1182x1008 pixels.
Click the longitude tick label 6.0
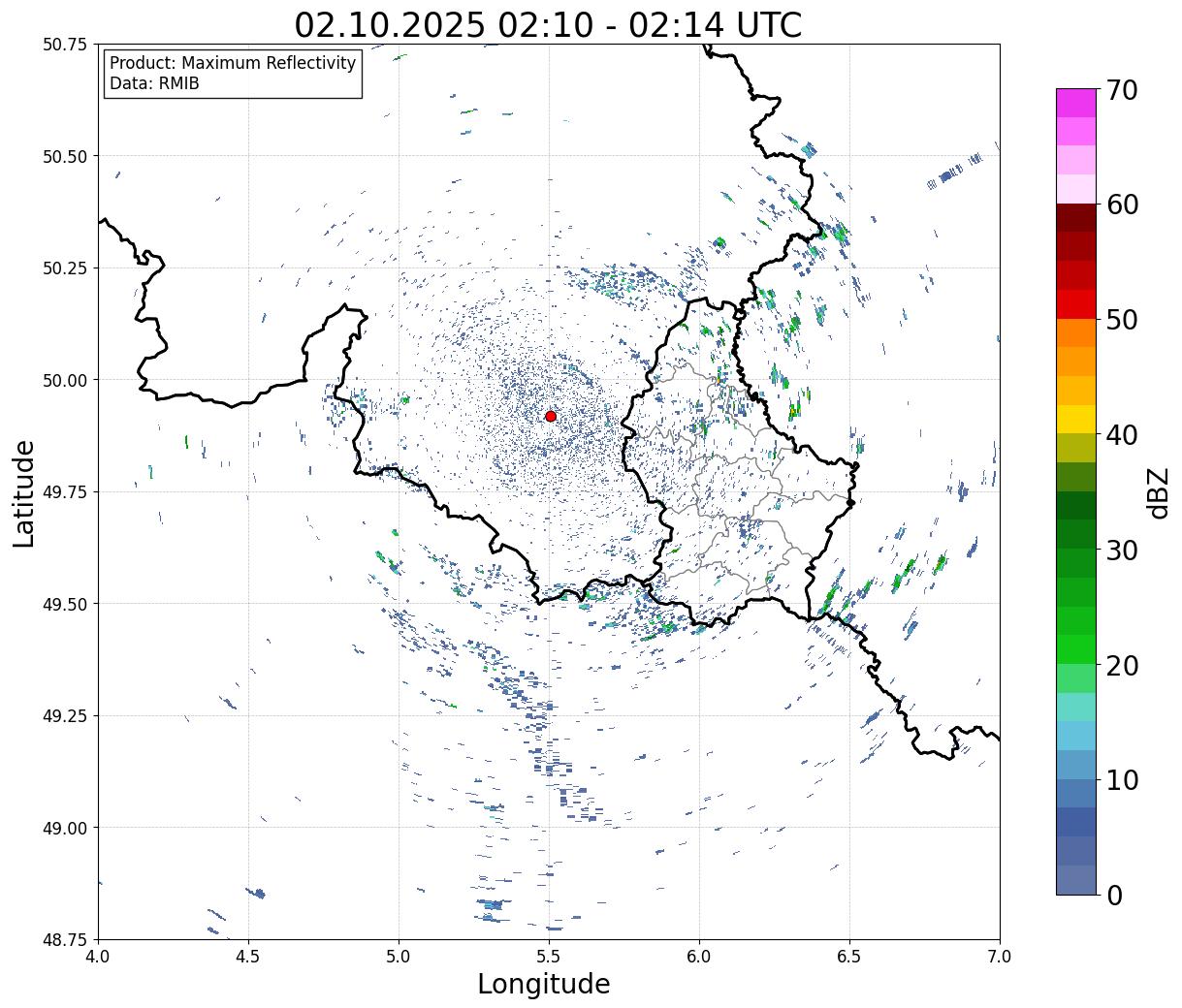pyautogui.click(x=699, y=957)
